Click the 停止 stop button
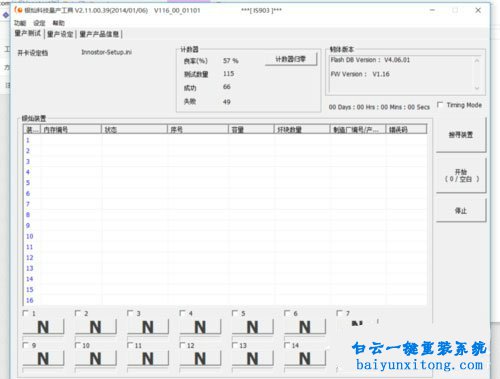500x379 pixels. pyautogui.click(x=461, y=210)
